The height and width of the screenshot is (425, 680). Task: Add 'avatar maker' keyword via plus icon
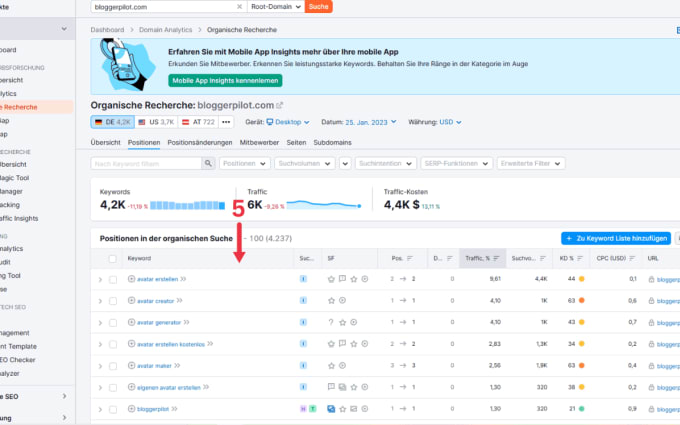tap(131, 366)
